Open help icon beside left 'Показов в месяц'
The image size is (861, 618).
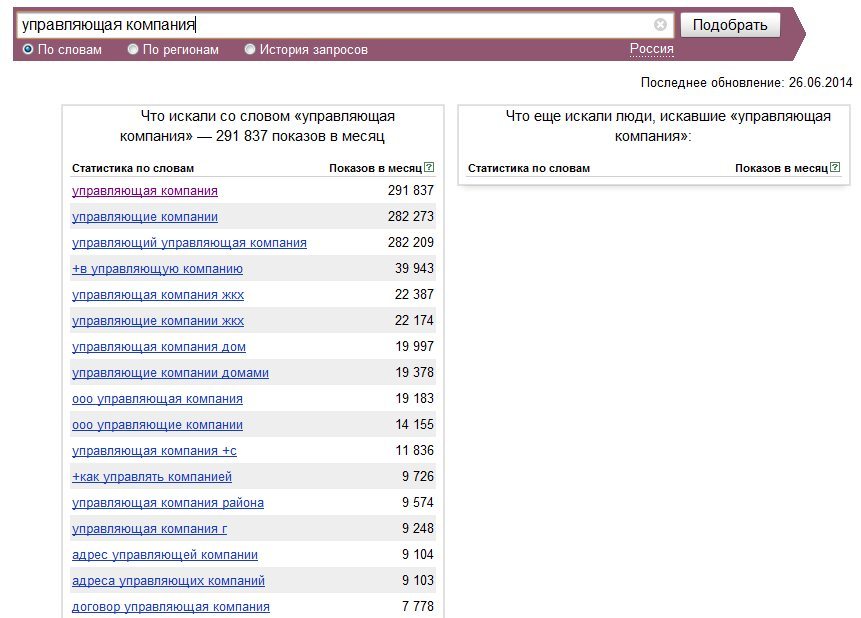tap(429, 167)
